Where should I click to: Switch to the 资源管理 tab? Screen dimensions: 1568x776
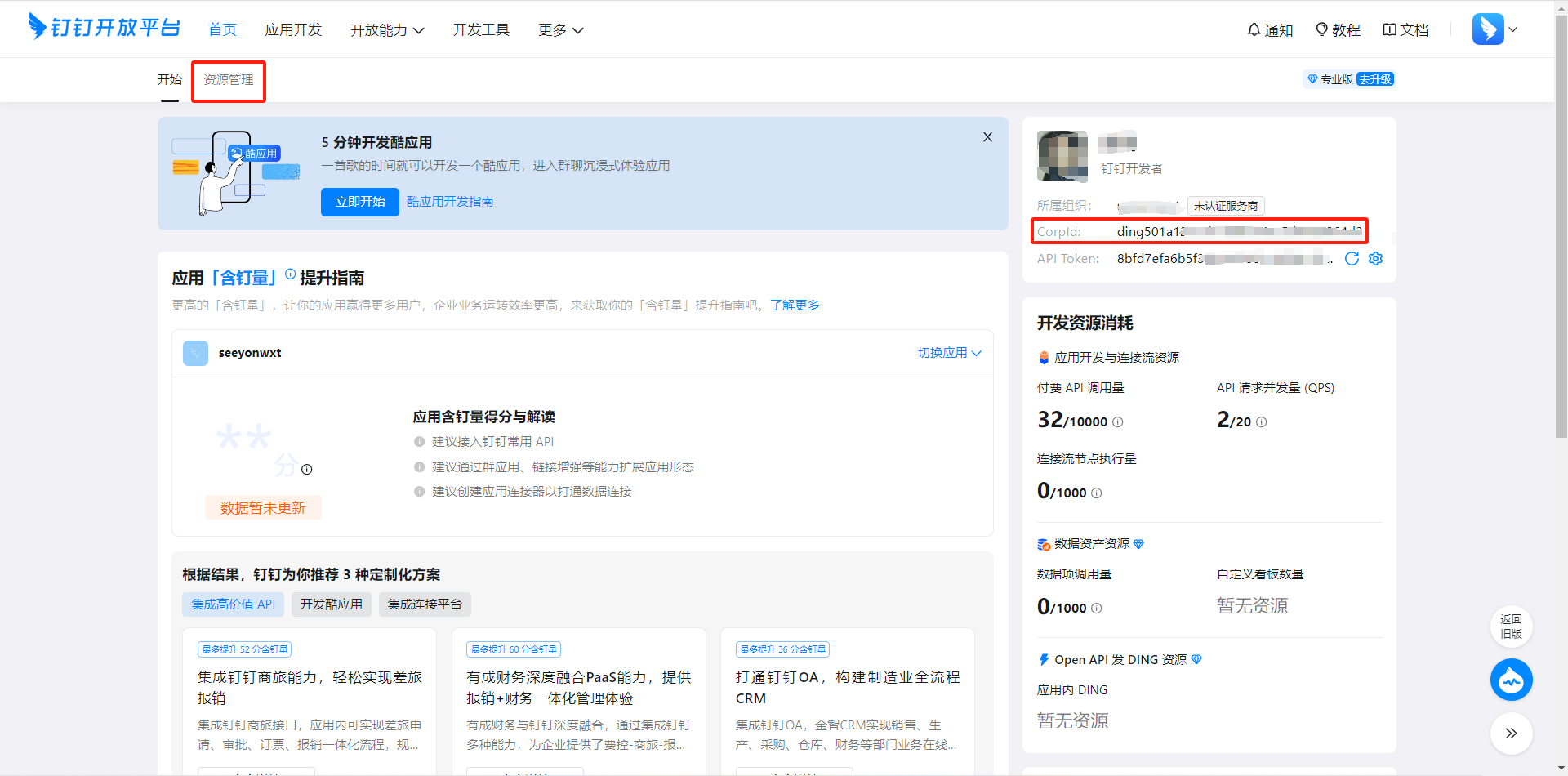(229, 80)
